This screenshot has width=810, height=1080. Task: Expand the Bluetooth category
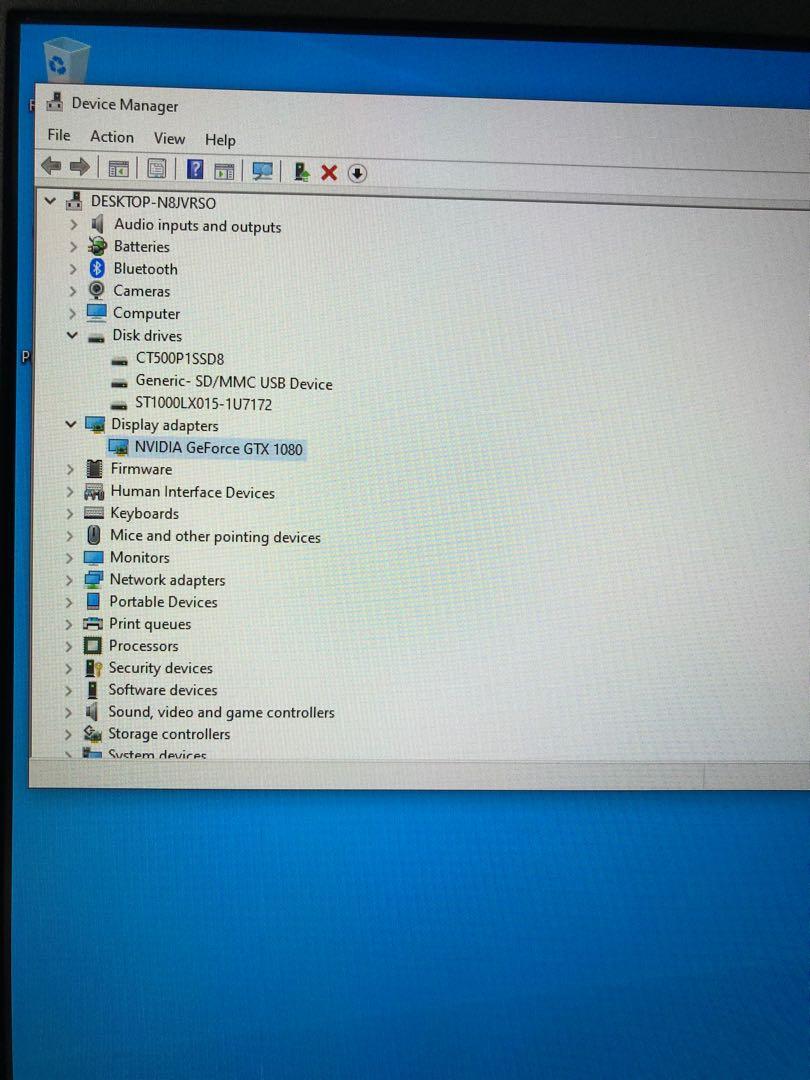[x=72, y=269]
